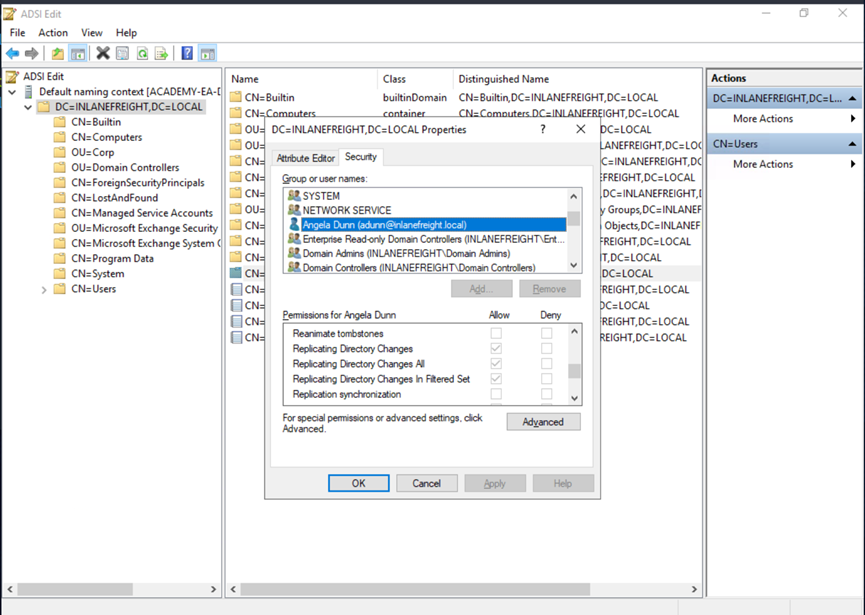865x615 pixels.
Task: Collapse DC=INLANEFREIGHT section in Actions pane
Action: 852,99
